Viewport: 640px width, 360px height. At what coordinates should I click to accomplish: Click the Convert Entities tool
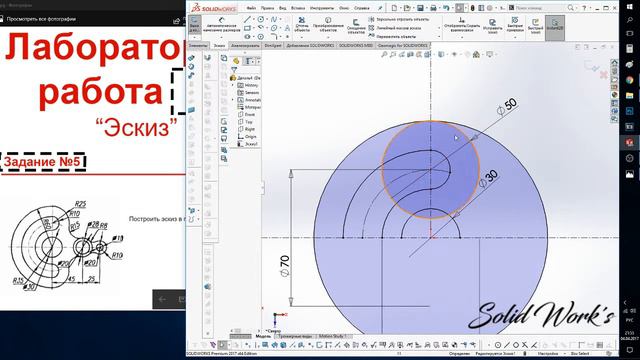pos(328,24)
